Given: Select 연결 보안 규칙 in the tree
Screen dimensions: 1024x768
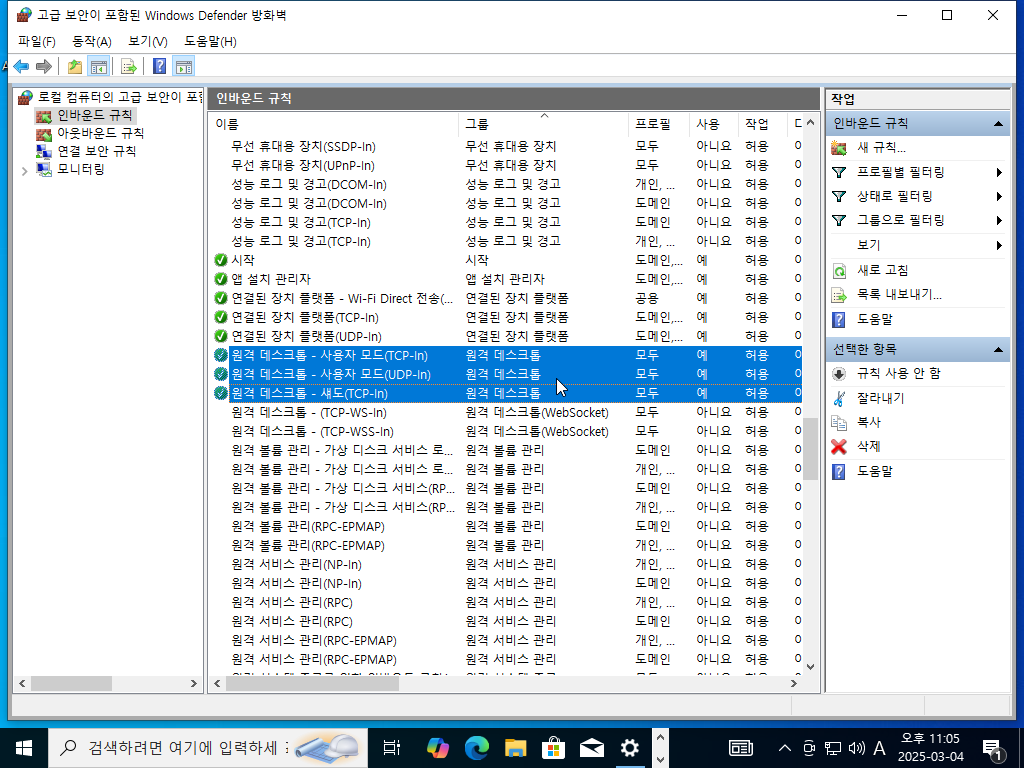Looking at the screenshot, I should pyautogui.click(x=97, y=152).
